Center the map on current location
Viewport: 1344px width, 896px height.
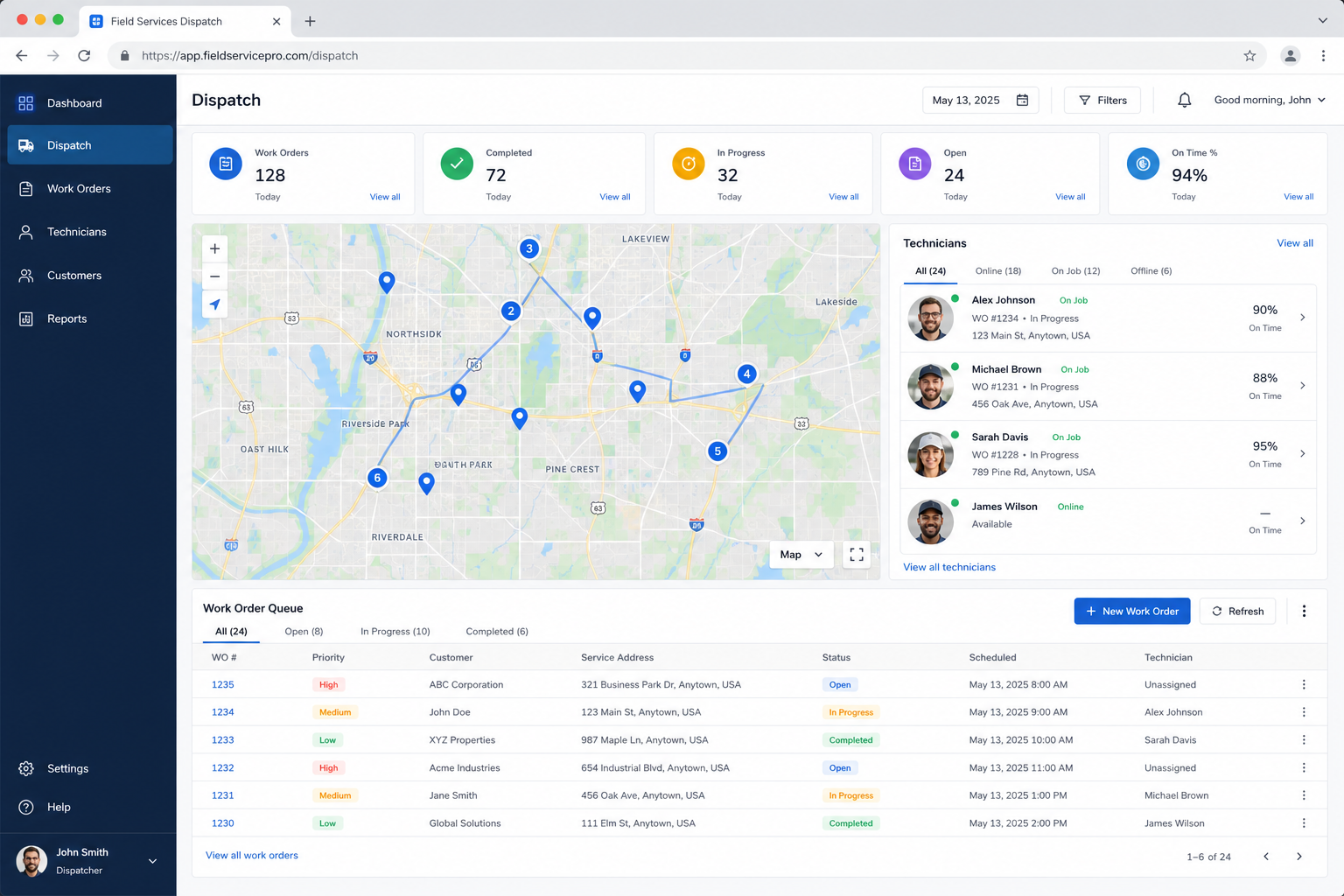point(214,304)
